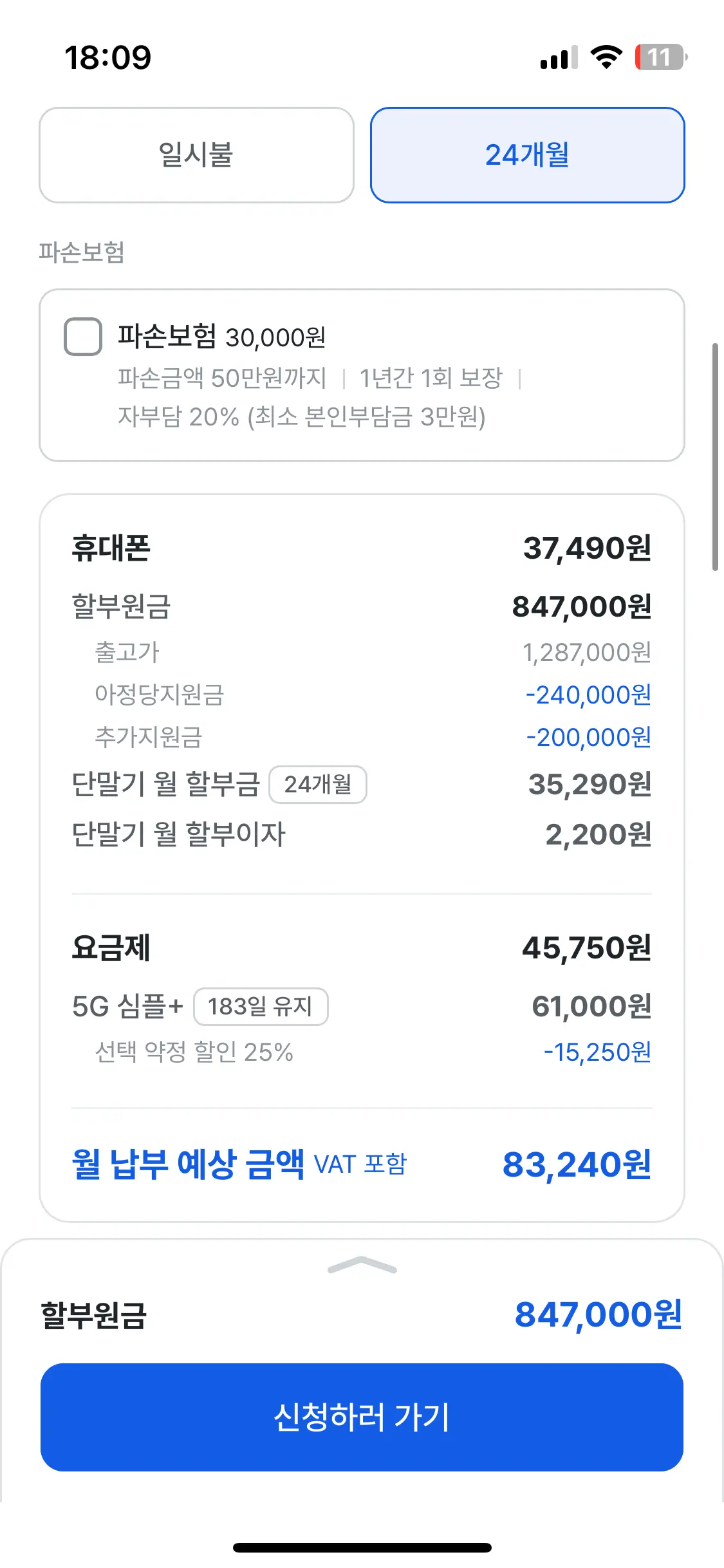Tap the home indicator bar at bottom
This screenshot has height=1568, width=724.
[x=362, y=1547]
